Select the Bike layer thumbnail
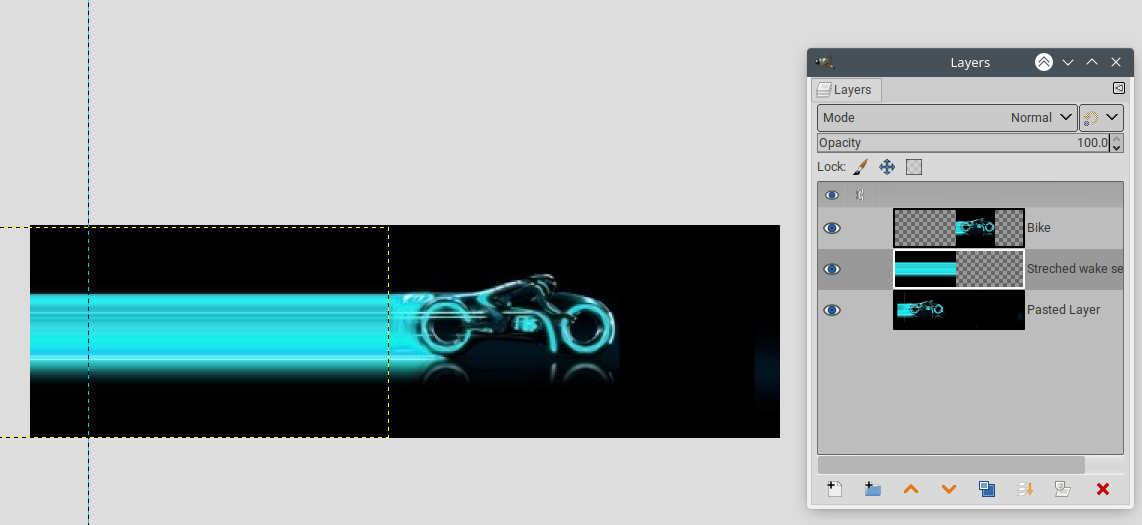 pyautogui.click(x=958, y=228)
